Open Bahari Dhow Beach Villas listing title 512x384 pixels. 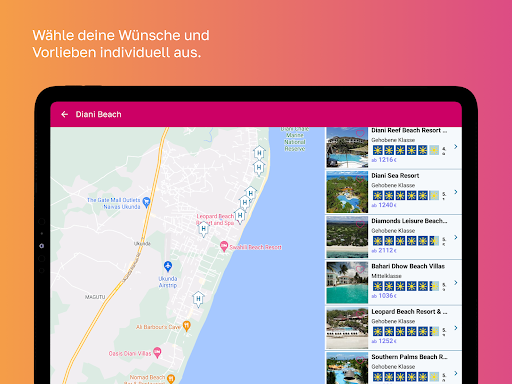tap(408, 266)
